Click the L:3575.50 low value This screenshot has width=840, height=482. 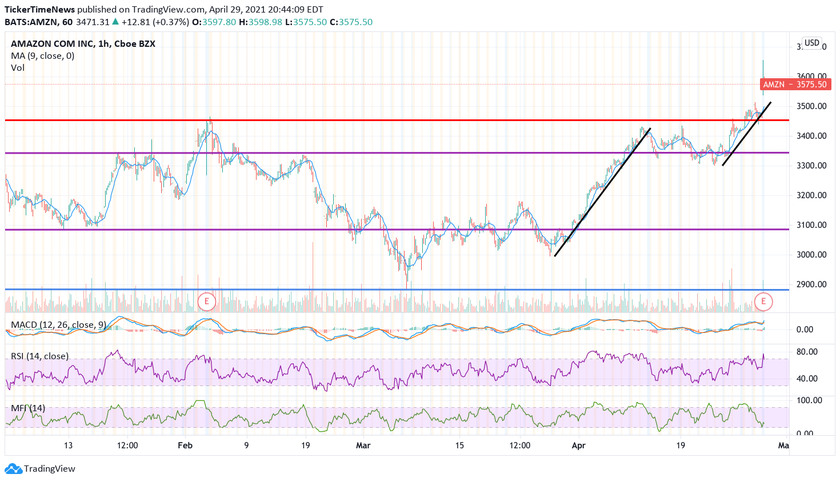[306, 22]
